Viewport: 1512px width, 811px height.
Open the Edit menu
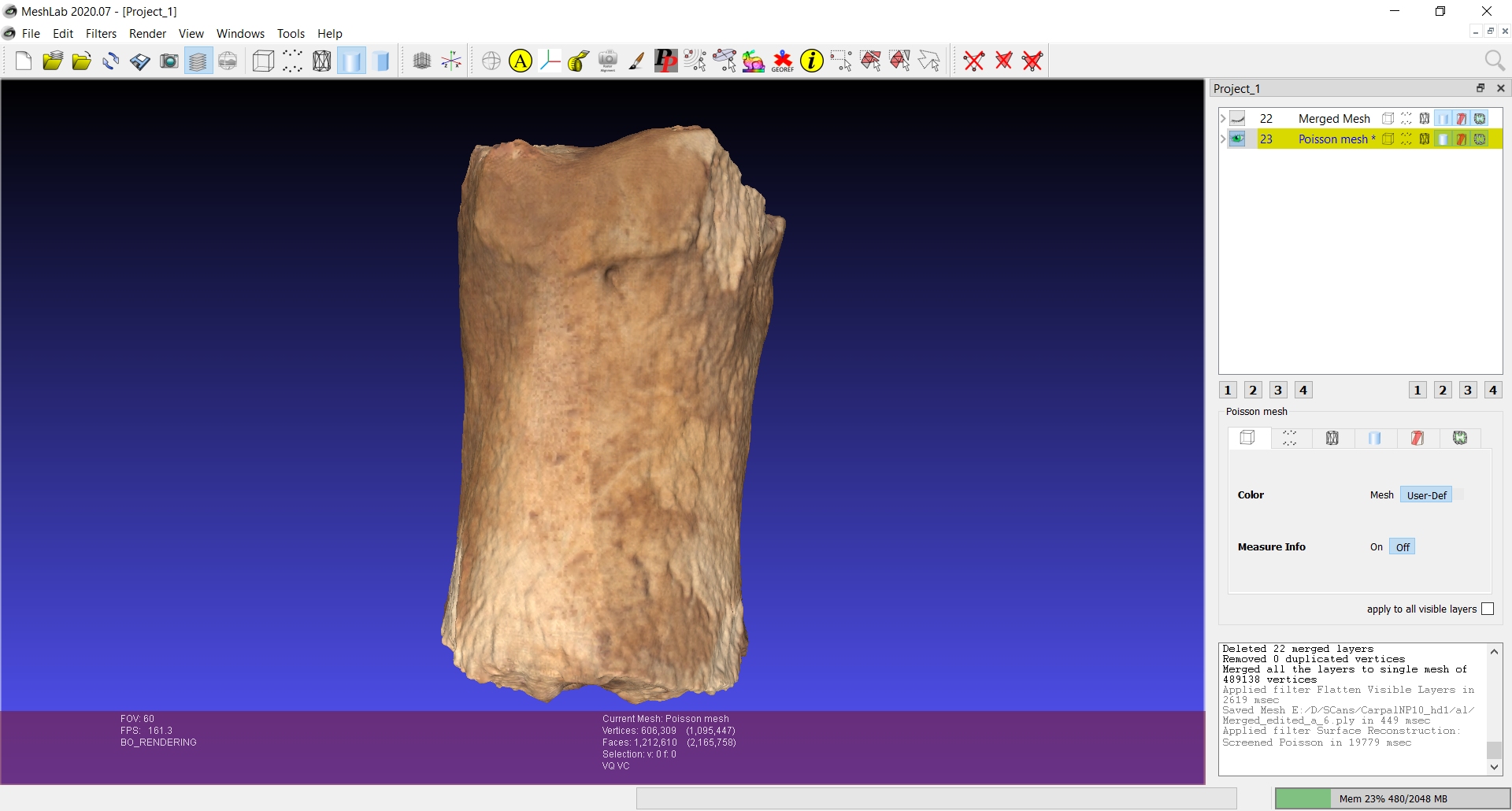[x=63, y=33]
